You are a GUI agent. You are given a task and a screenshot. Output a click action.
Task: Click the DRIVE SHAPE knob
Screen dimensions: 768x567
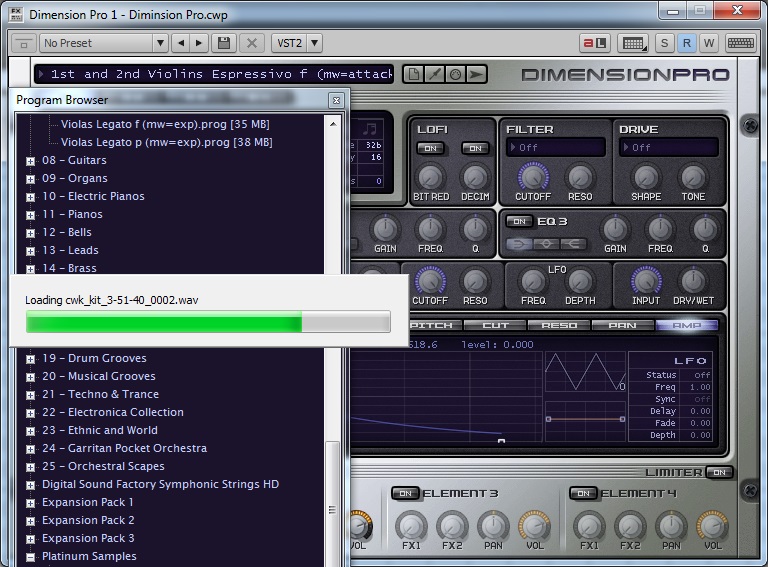pyautogui.click(x=646, y=177)
